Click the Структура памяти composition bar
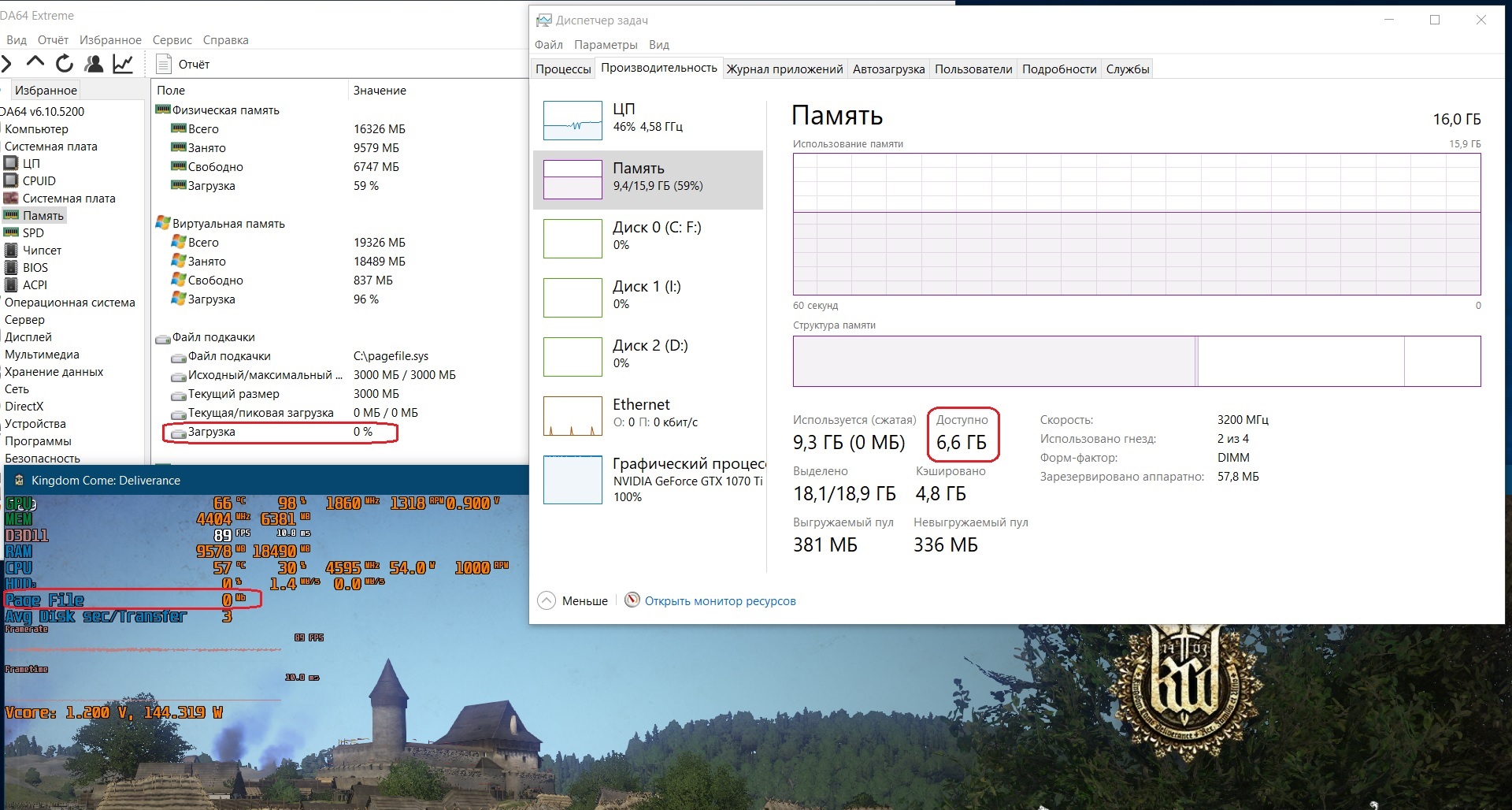This screenshot has height=810, width=1512. coord(1136,361)
